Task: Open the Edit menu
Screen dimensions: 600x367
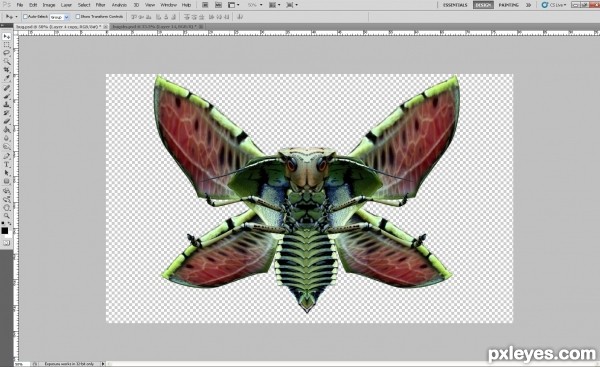Action: 33,5
